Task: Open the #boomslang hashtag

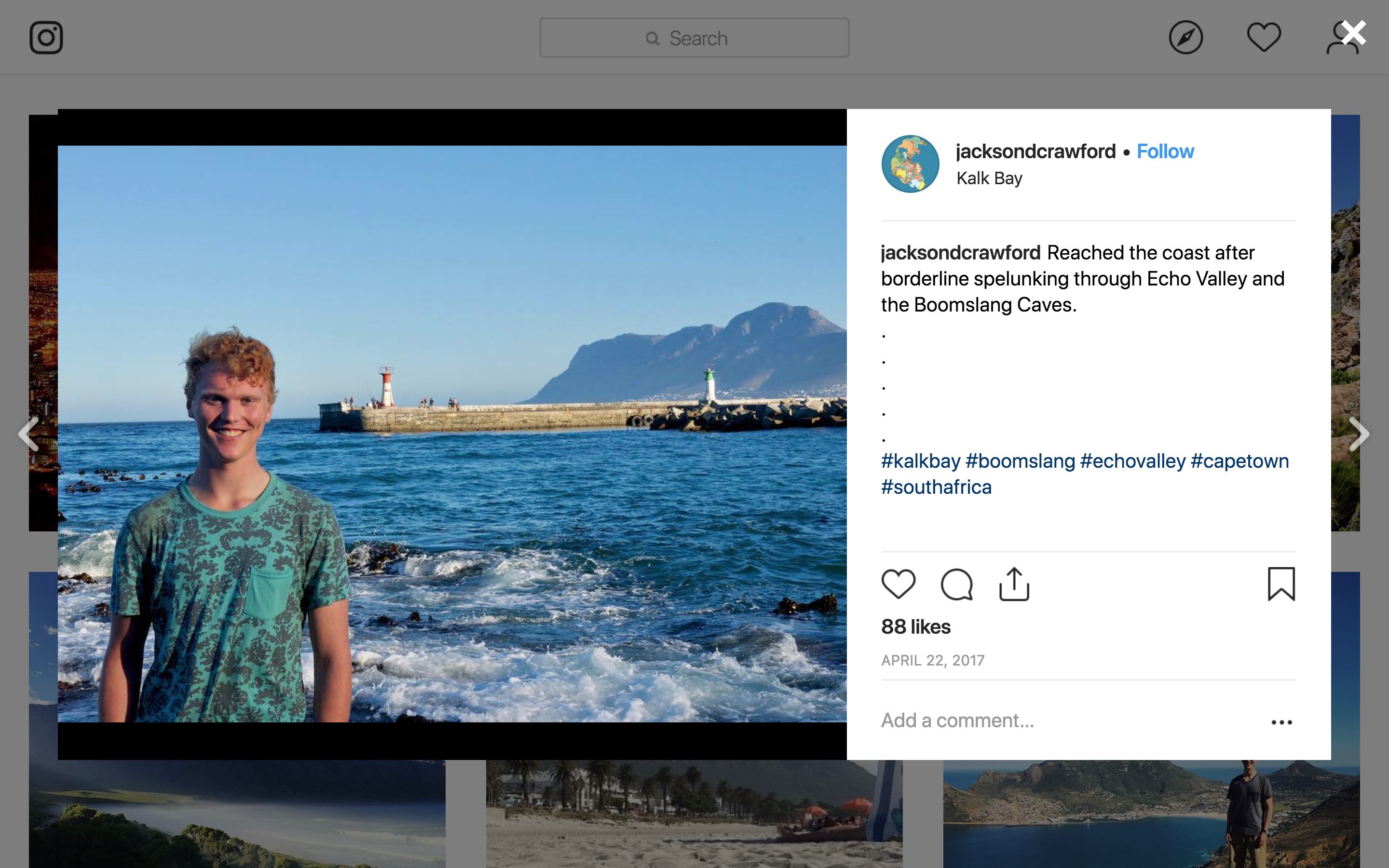Action: (1020, 461)
